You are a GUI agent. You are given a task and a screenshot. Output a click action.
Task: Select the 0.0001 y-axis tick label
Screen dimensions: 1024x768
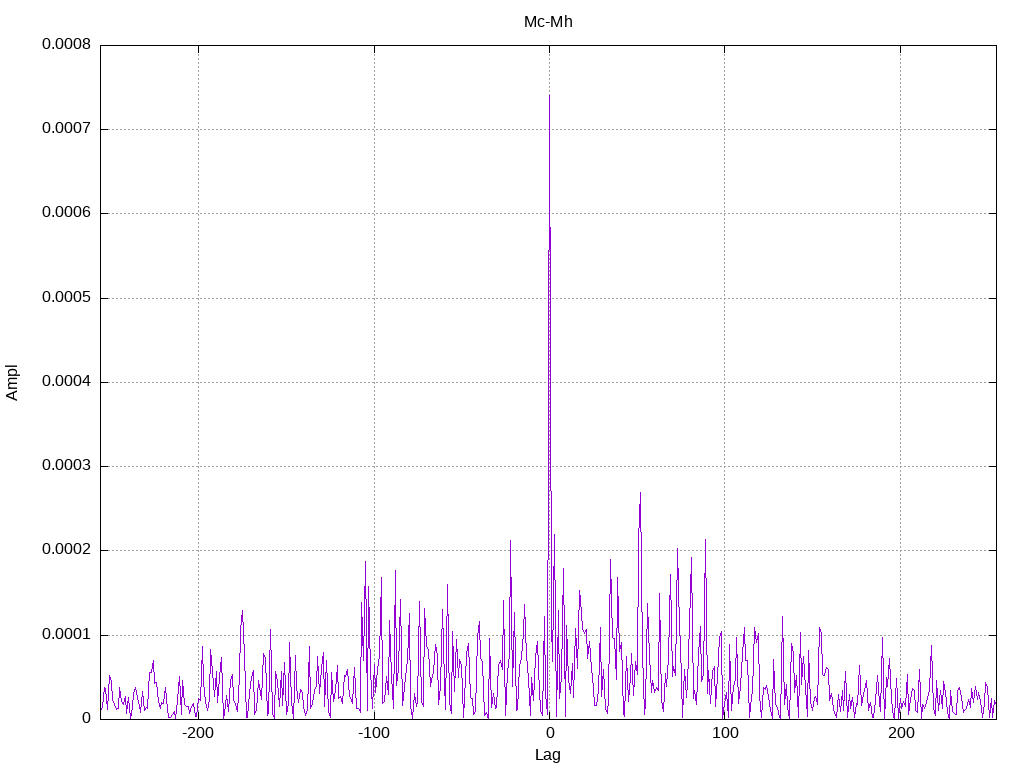coord(66,635)
